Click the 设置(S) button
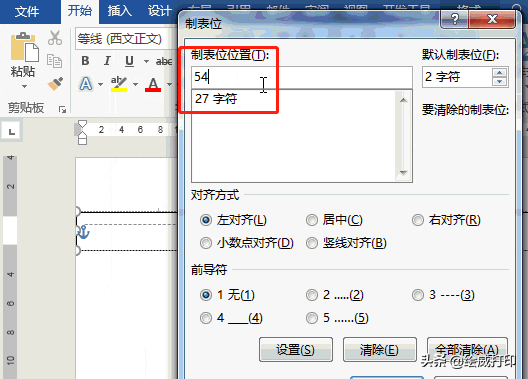This screenshot has width=528, height=379. tap(296, 350)
